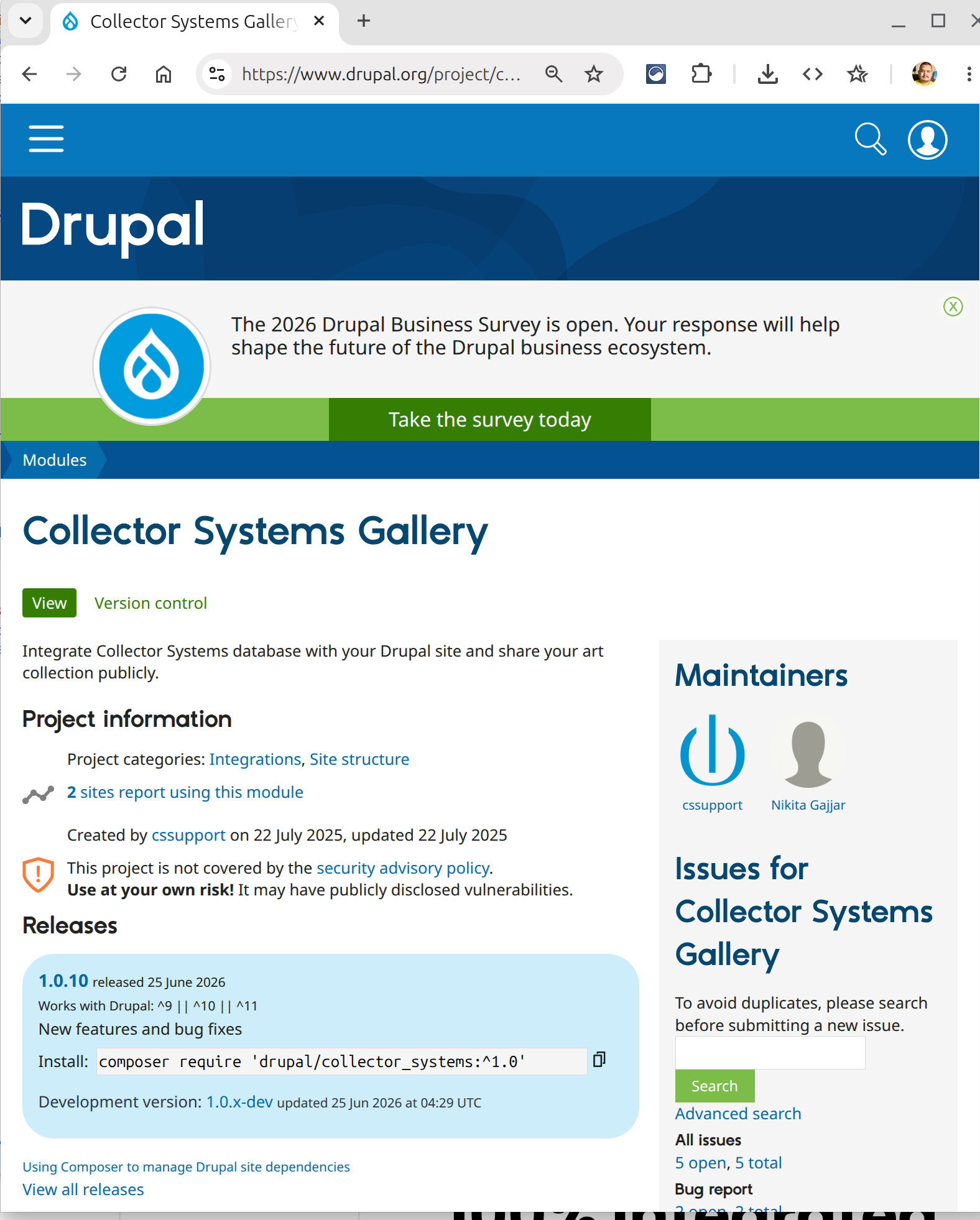Open the 5 open issues link
This screenshot has width=980, height=1220.
(701, 1163)
